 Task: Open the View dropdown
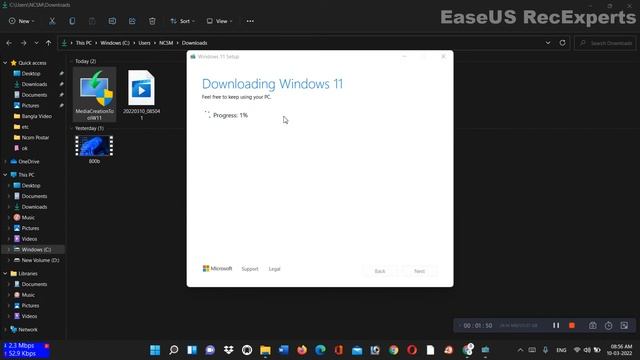(219, 21)
